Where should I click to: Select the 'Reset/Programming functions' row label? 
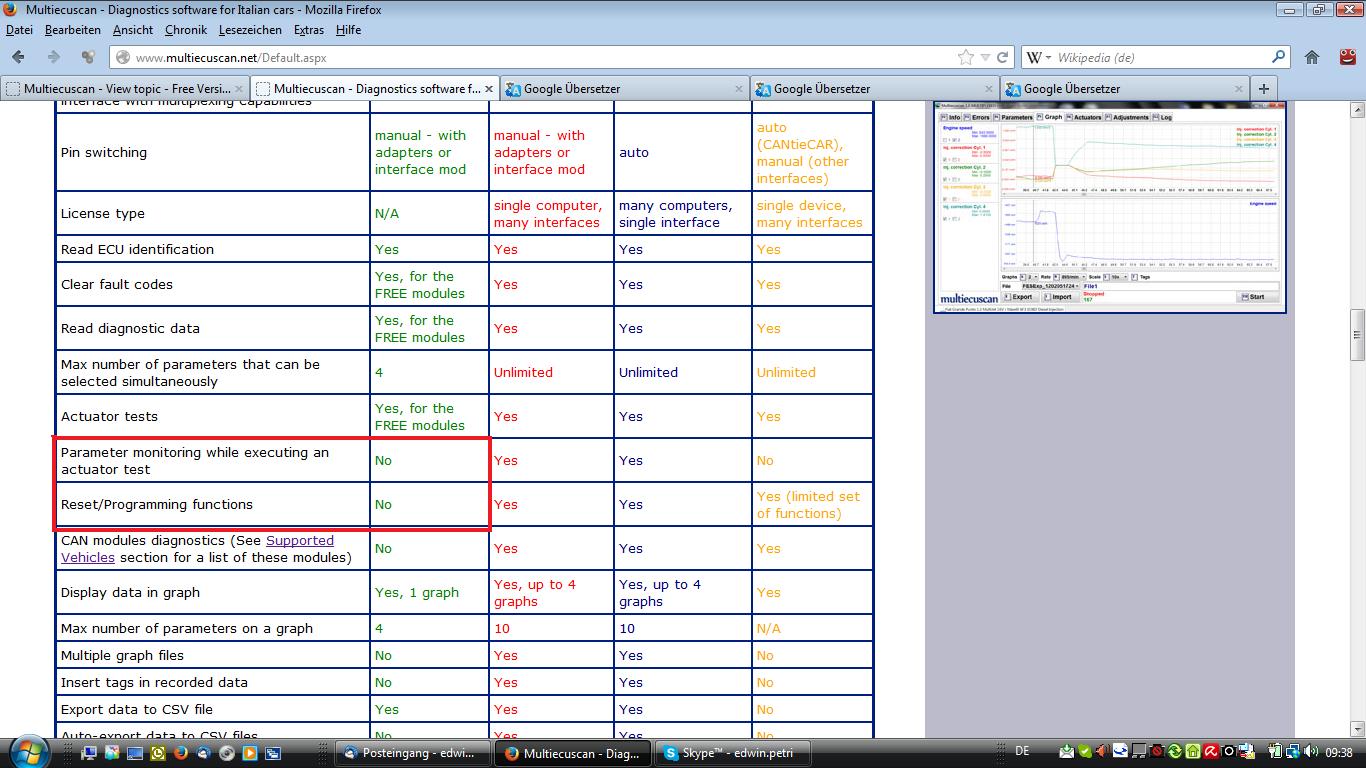click(x=157, y=504)
